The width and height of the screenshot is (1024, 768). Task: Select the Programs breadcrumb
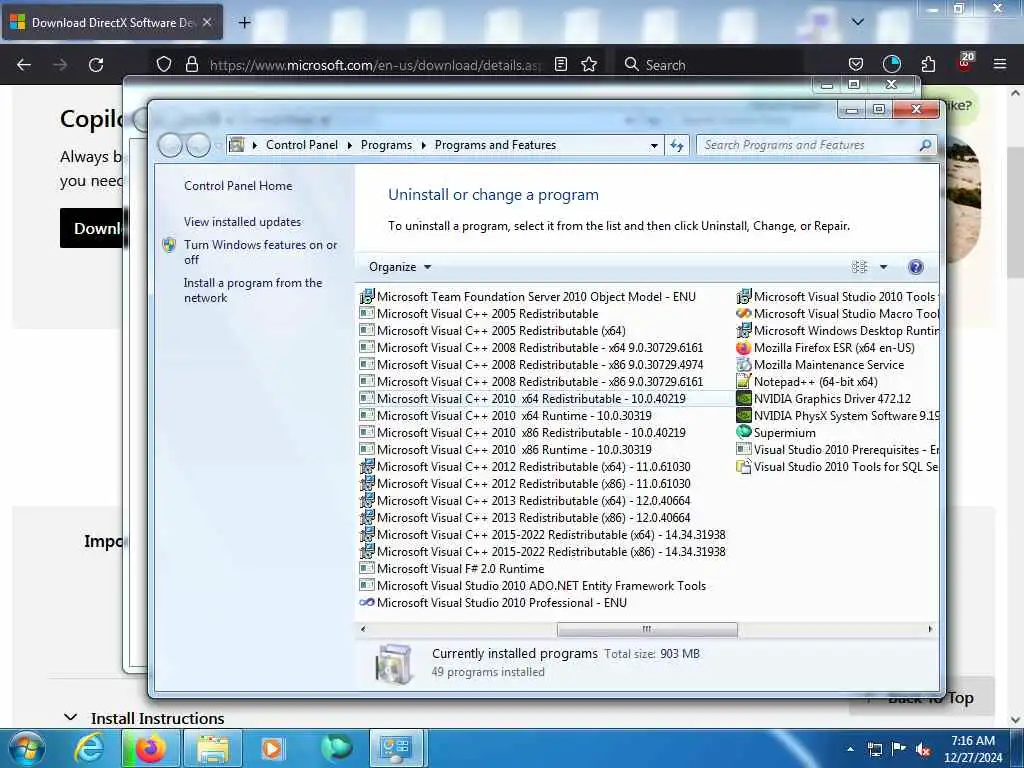pyautogui.click(x=386, y=145)
